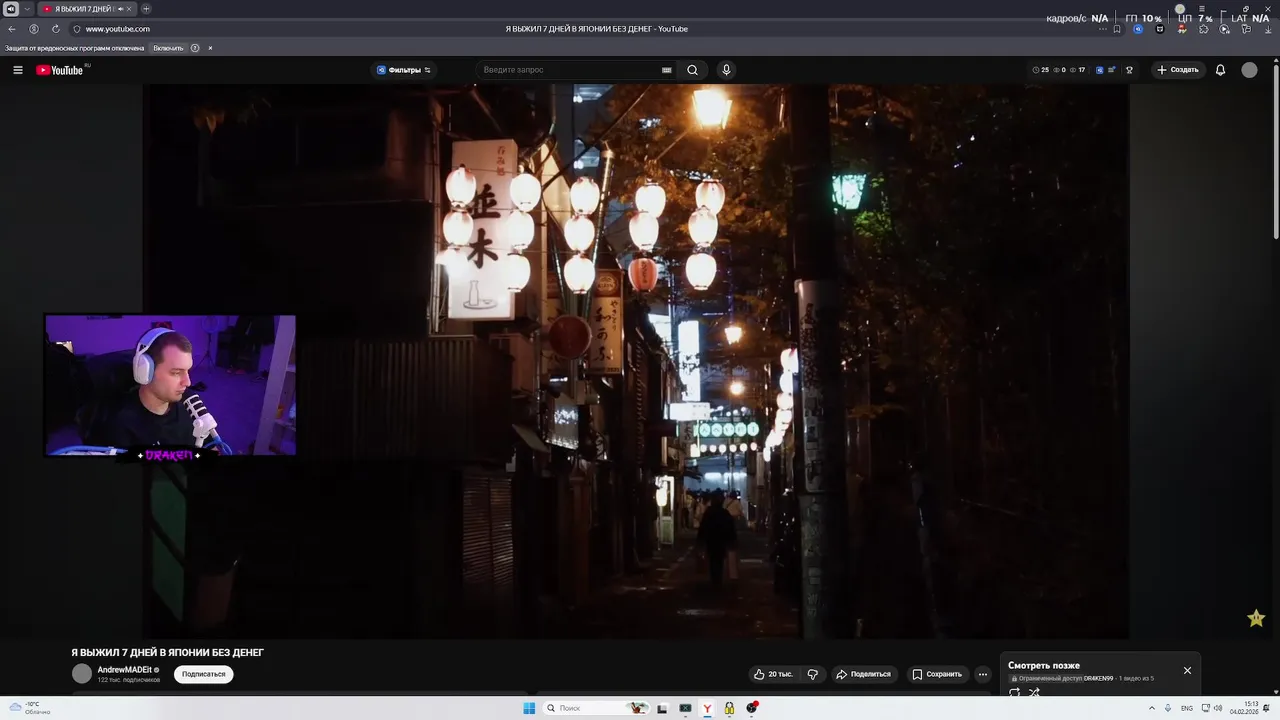
Task: Click Включить to enable malware protection
Action: 168,48
